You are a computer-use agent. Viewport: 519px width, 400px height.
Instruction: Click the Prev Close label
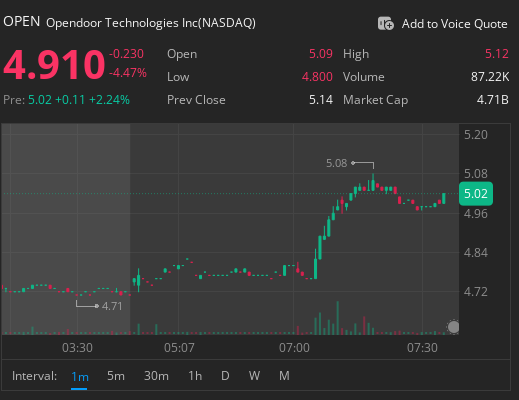coord(196,100)
